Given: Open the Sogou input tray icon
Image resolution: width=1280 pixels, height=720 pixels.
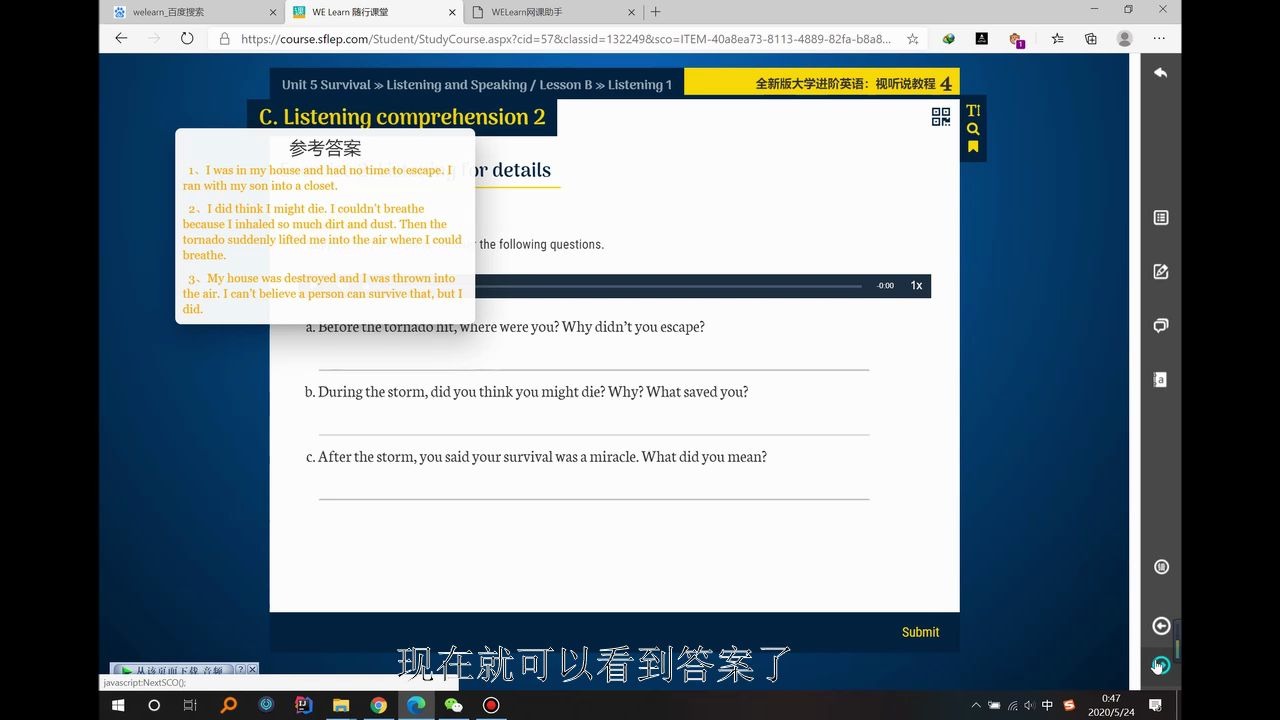Looking at the screenshot, I should 1069,705.
